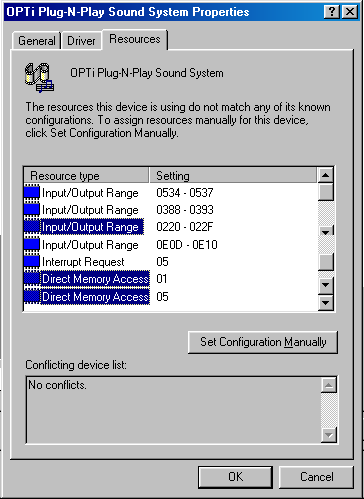
Task: Click the blue icon of the 0220 - 022F row
Action: pyautogui.click(x=32, y=227)
